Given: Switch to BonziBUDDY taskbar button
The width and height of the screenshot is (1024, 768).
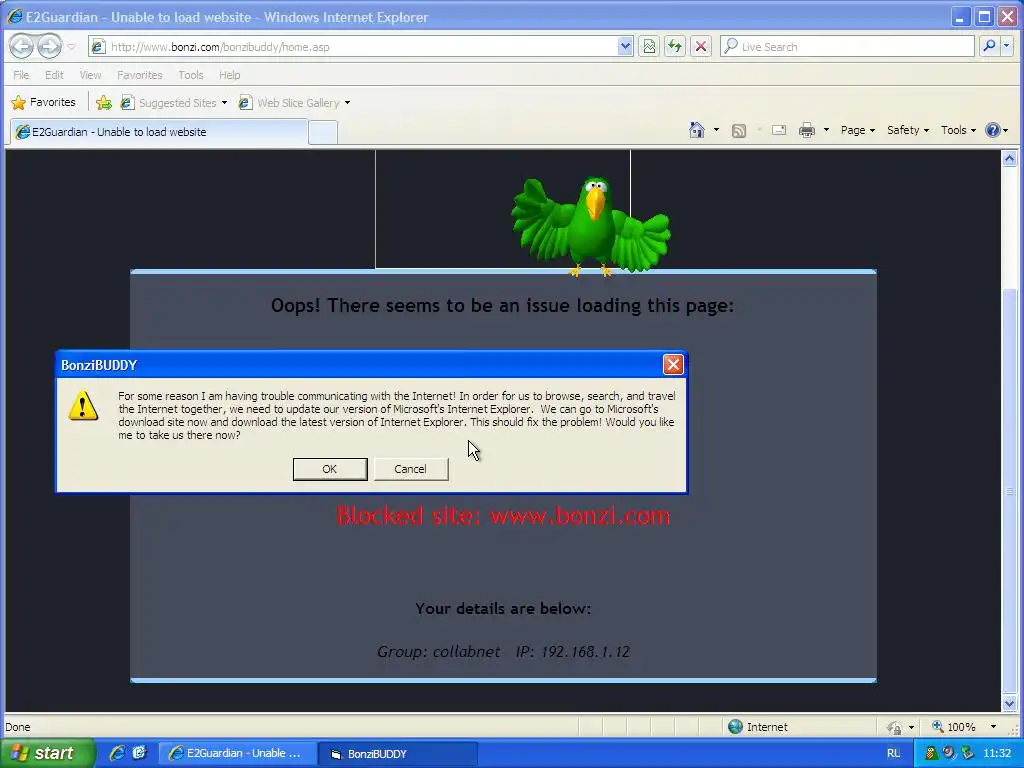Looking at the screenshot, I should click(x=398, y=754).
